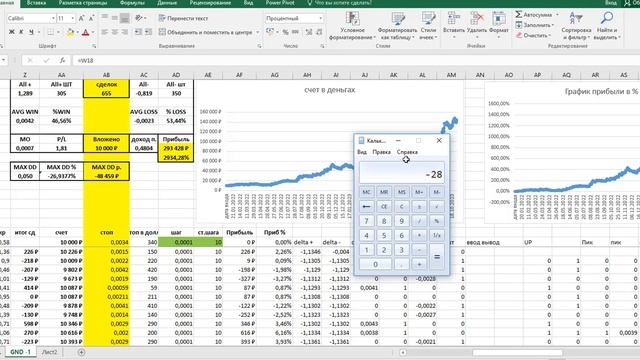Click the formula bar cancel X icon
This screenshot has height=360, width=640.
pyautogui.click(x=30, y=60)
